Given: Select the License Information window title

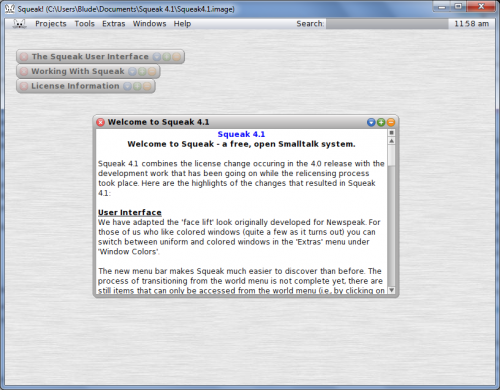Looking at the screenshot, I should pyautogui.click(x=75, y=86).
